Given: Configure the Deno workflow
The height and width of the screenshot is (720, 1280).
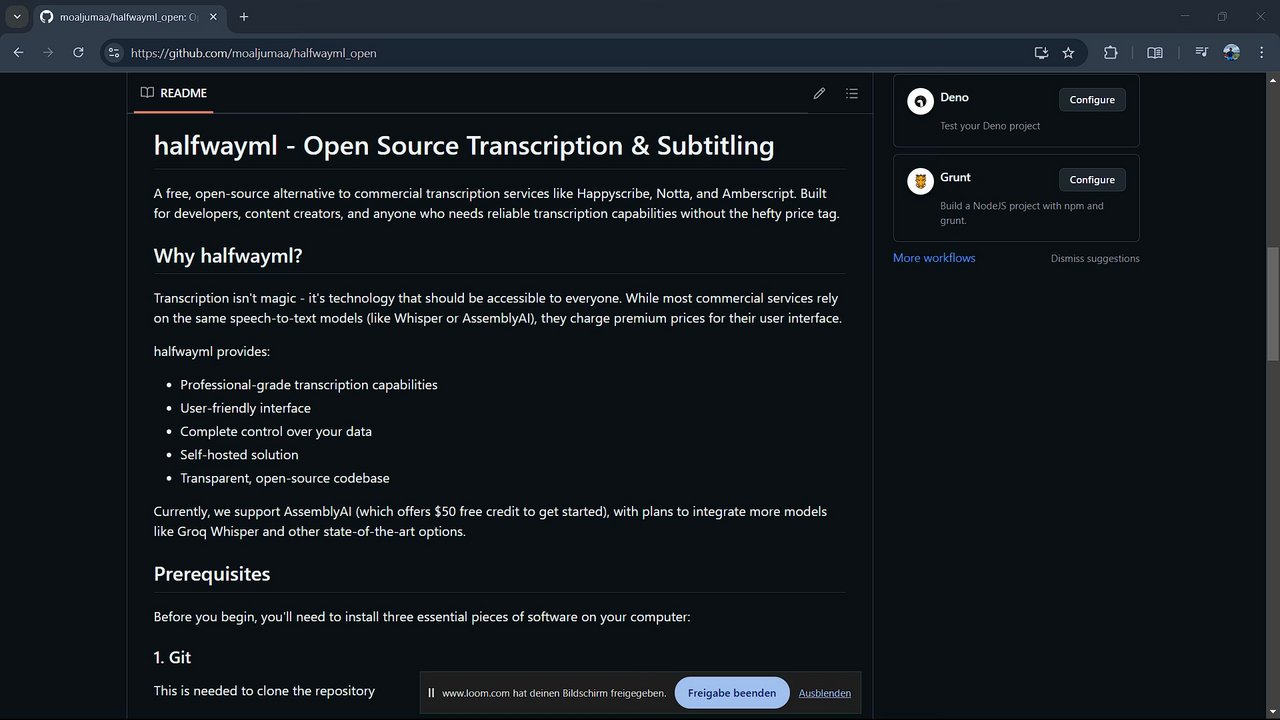Looking at the screenshot, I should pos(1092,100).
